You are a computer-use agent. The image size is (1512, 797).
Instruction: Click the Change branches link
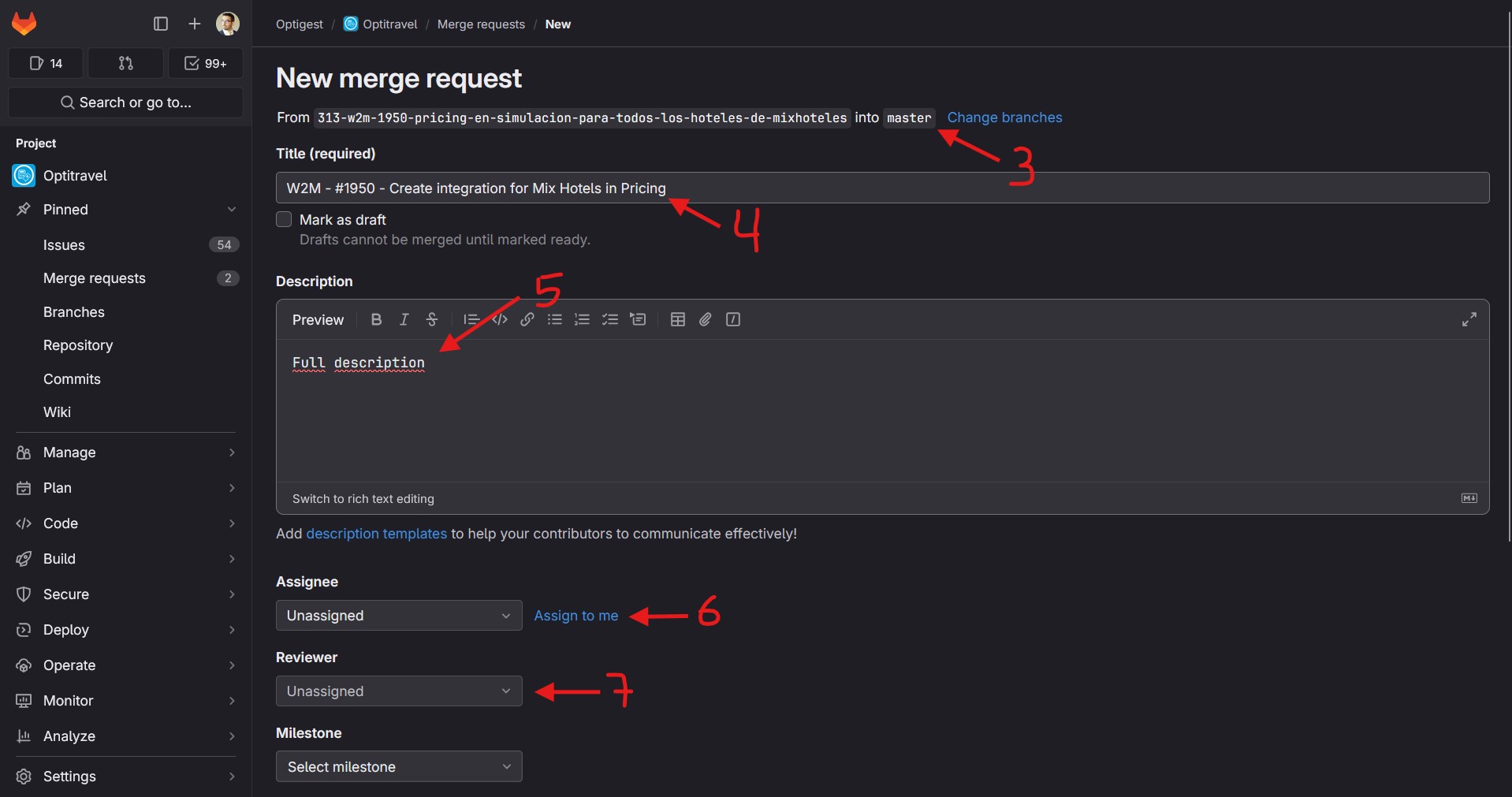point(1004,117)
